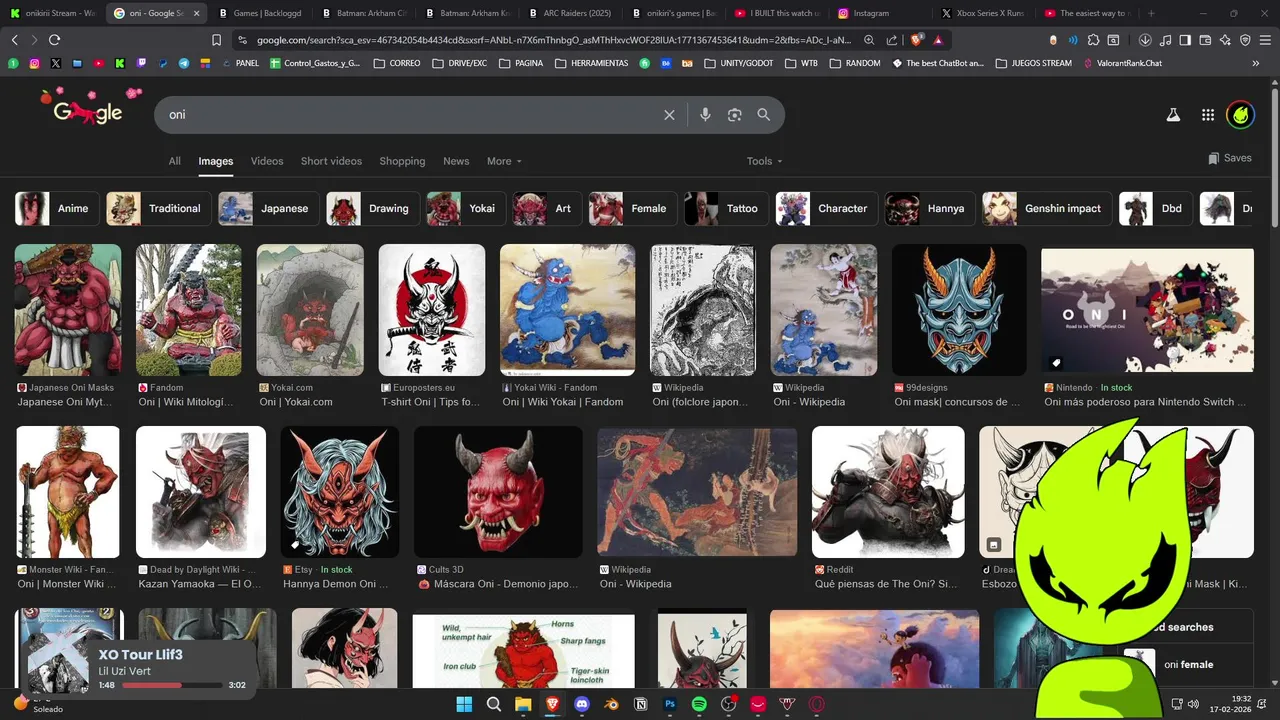This screenshot has height=720, width=1280.
Task: Open the browser downloads panel
Action: (x=1145, y=40)
